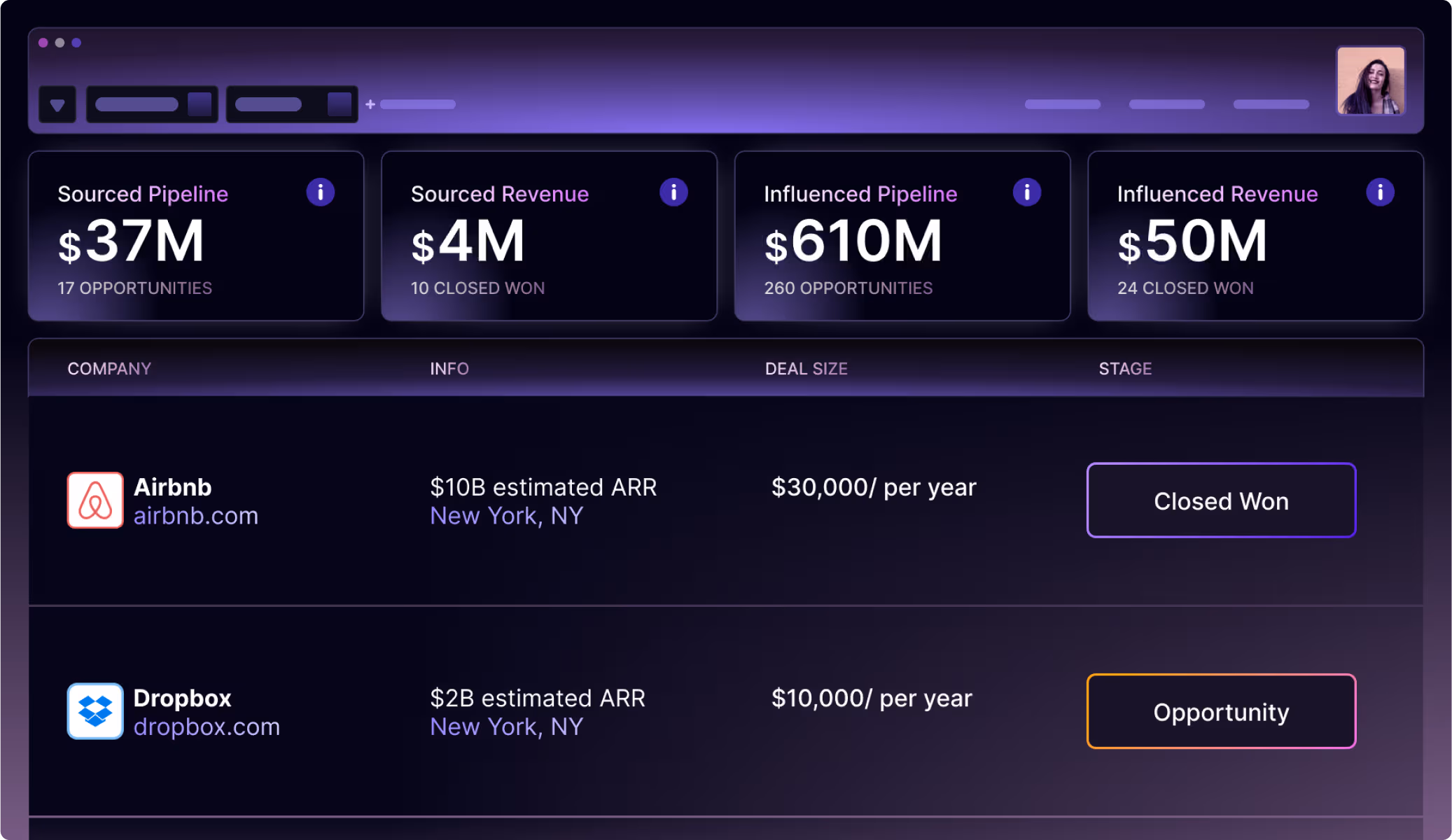Viewport: 1452px width, 840px height.
Task: Click the user profile photo at top right
Action: pyautogui.click(x=1370, y=80)
